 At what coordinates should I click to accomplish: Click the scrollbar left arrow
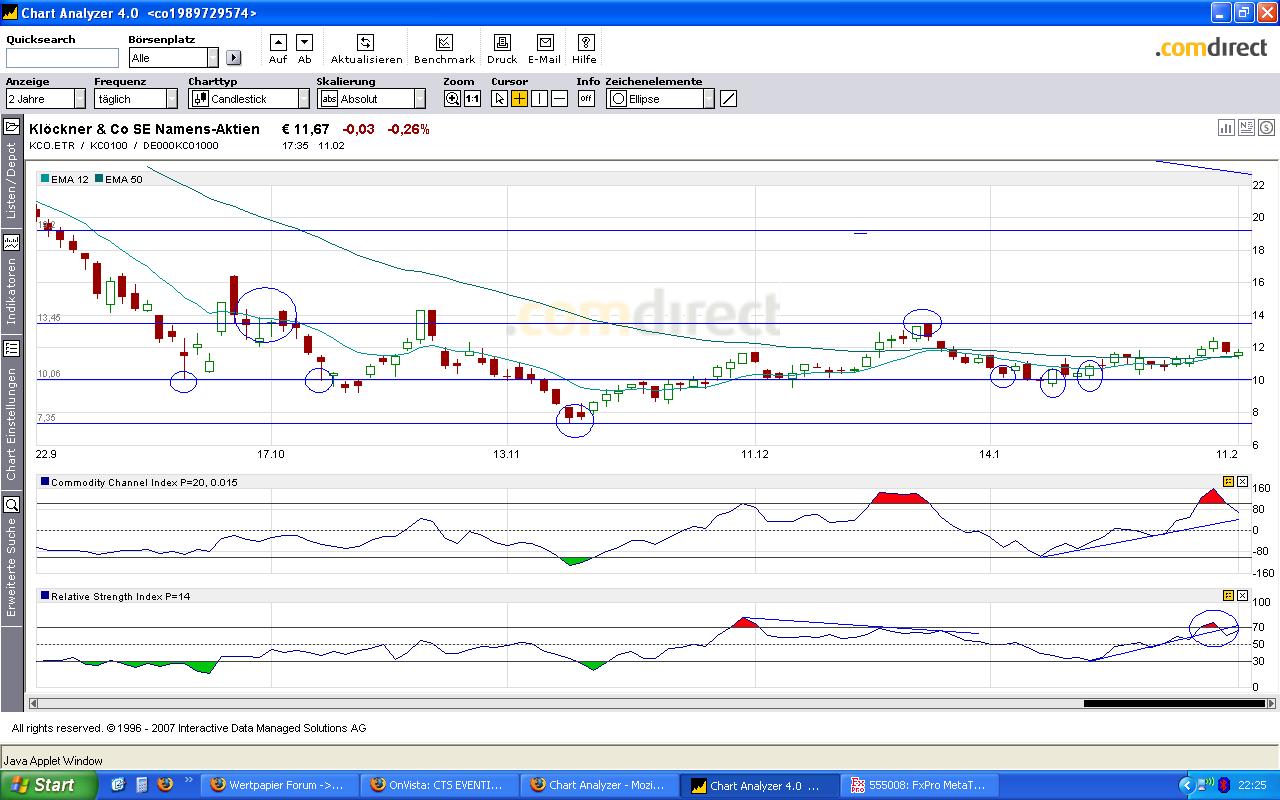(35, 703)
